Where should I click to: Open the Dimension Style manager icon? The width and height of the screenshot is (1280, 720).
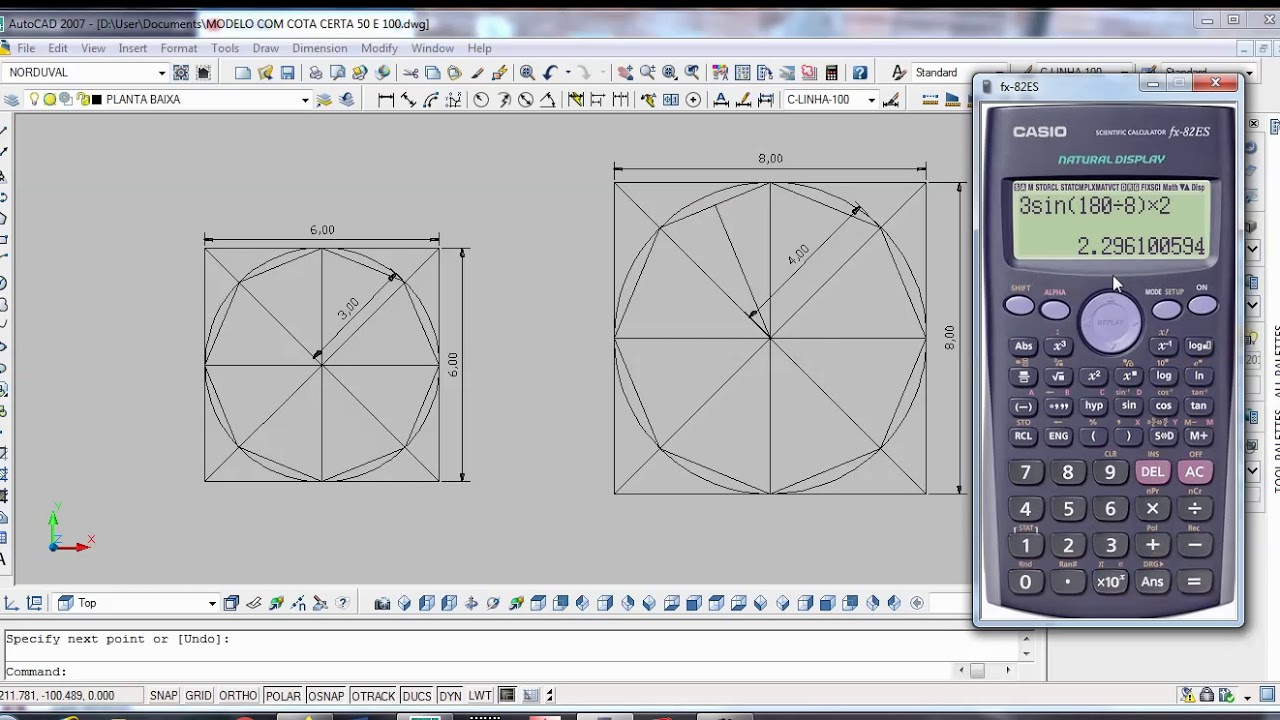pyautogui.click(x=891, y=100)
